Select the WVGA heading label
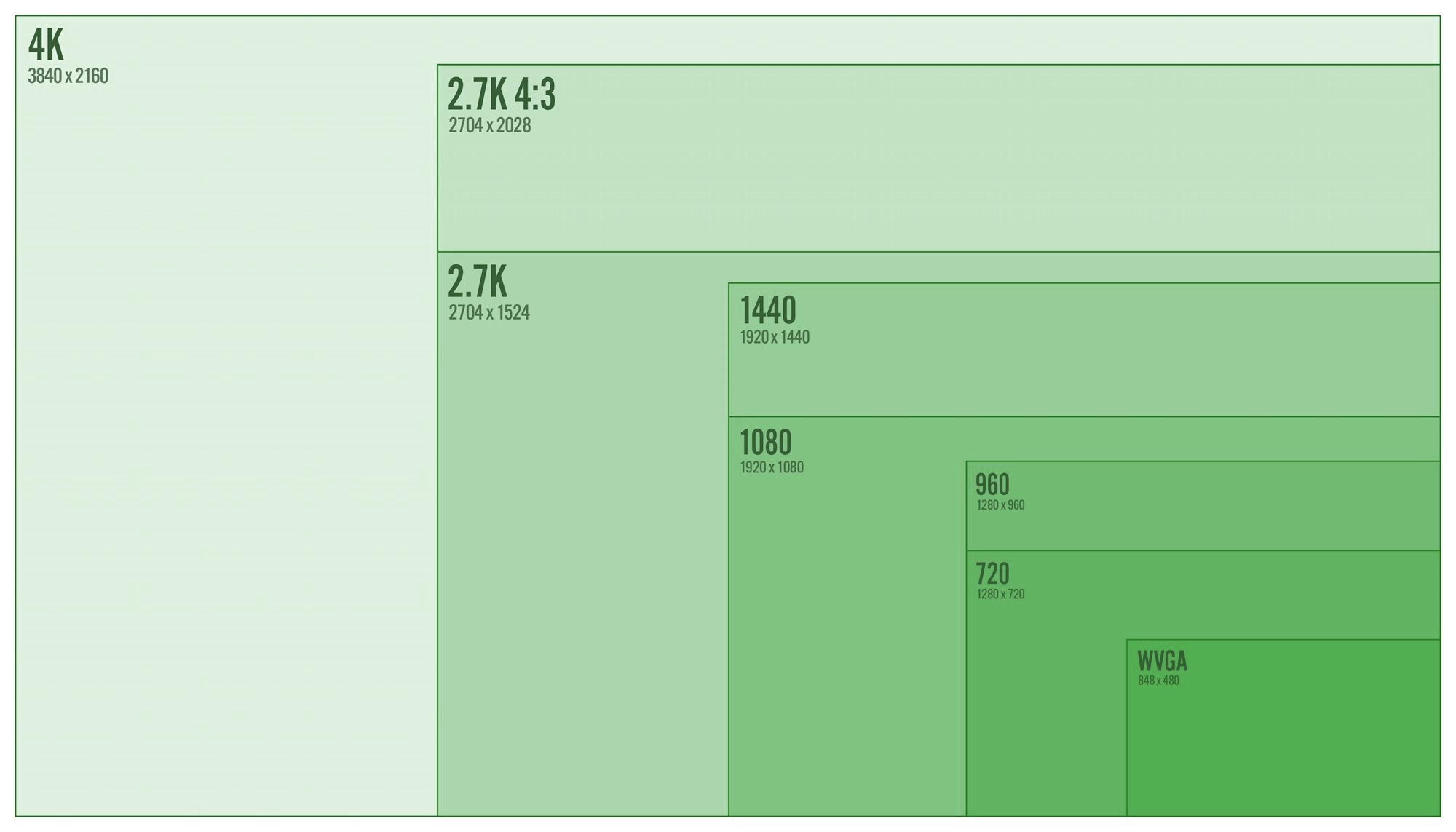 [1162, 661]
